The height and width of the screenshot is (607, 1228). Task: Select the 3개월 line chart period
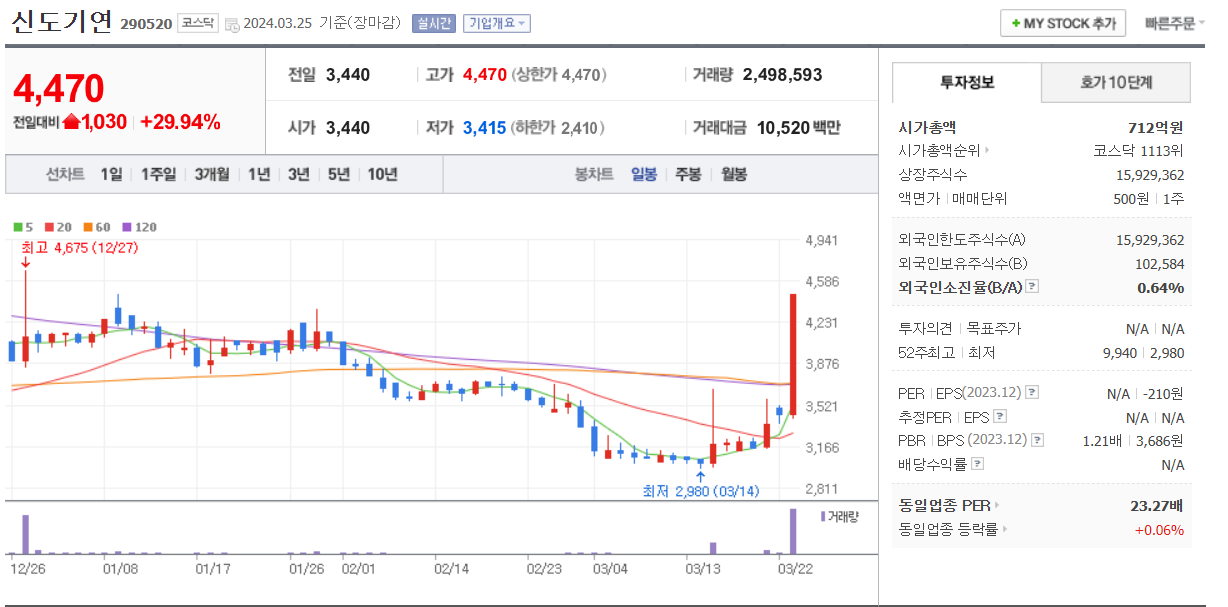click(212, 174)
